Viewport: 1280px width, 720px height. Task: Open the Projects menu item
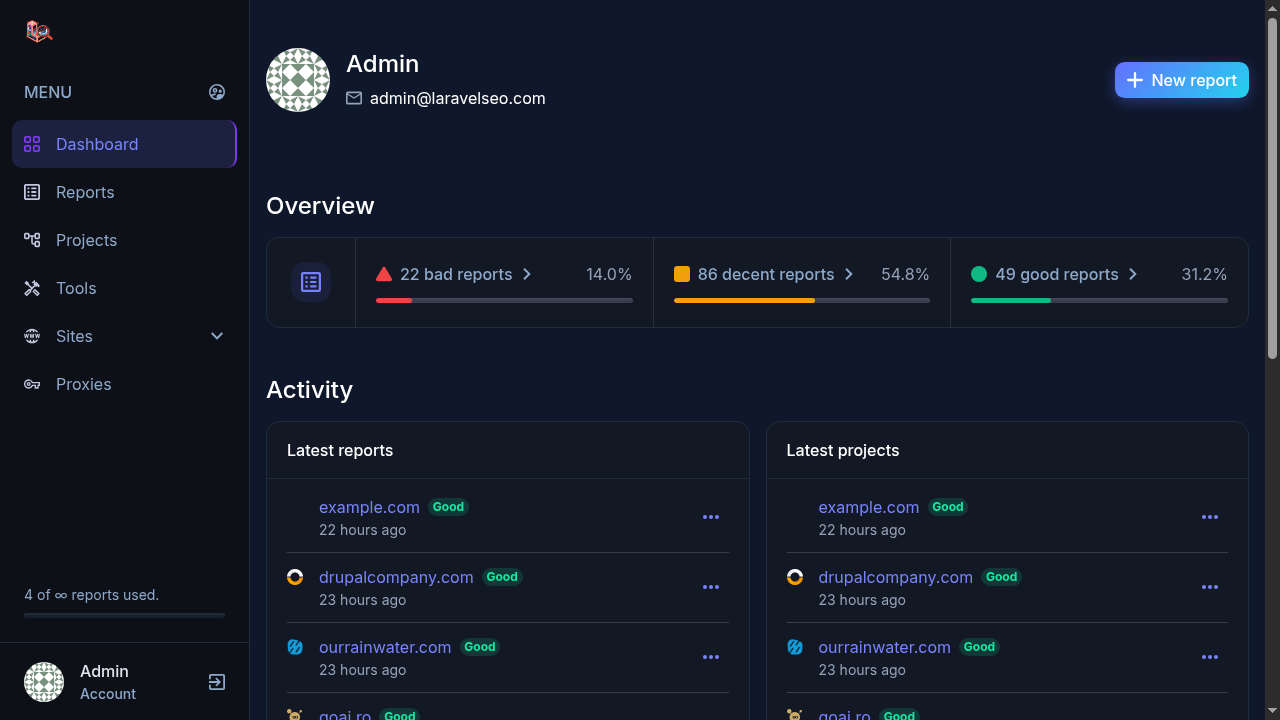[124, 240]
